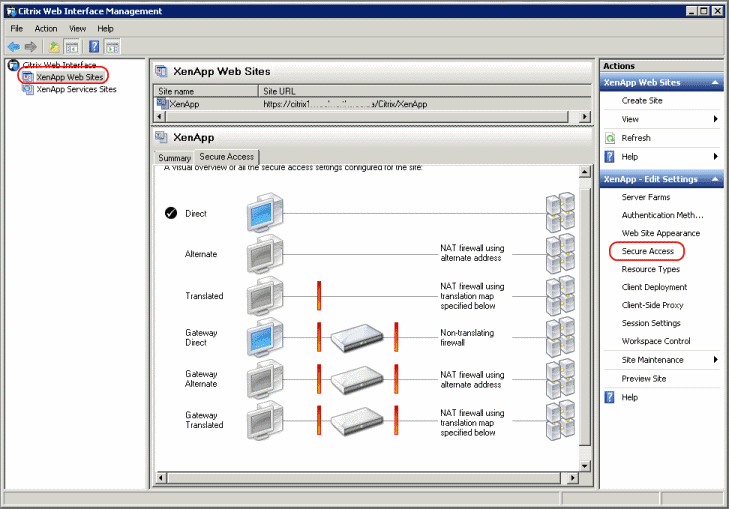729x509 pixels.
Task: Toggle the action pane toolbar icon
Action: tap(112, 46)
